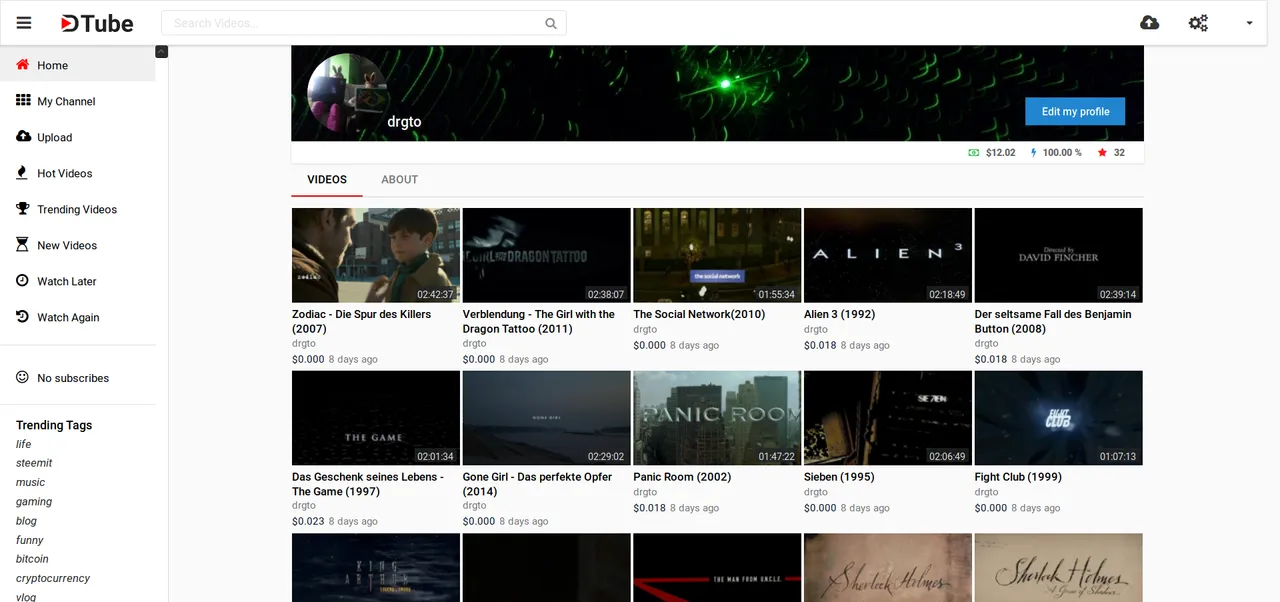
Task: Open the Zodiac video thumbnail
Action: click(376, 255)
